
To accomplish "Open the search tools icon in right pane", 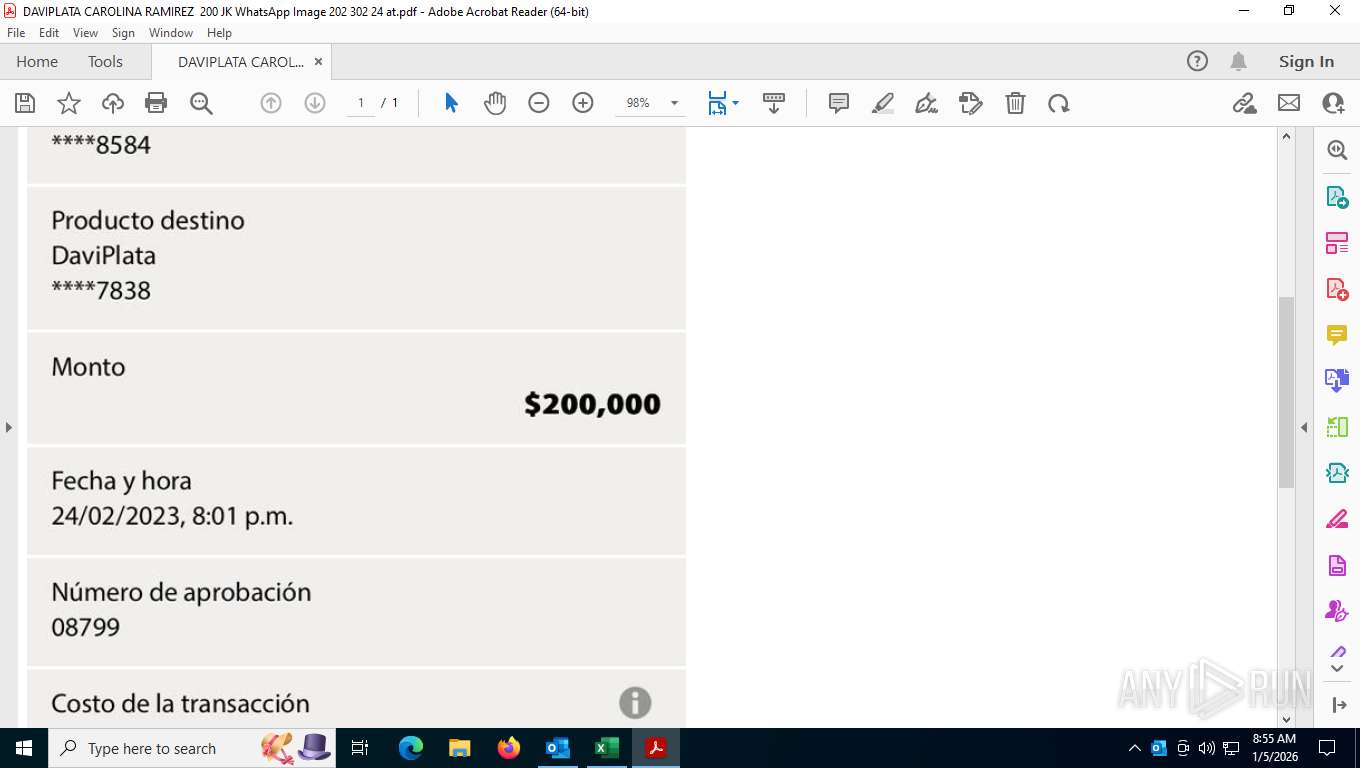I will 1337,150.
